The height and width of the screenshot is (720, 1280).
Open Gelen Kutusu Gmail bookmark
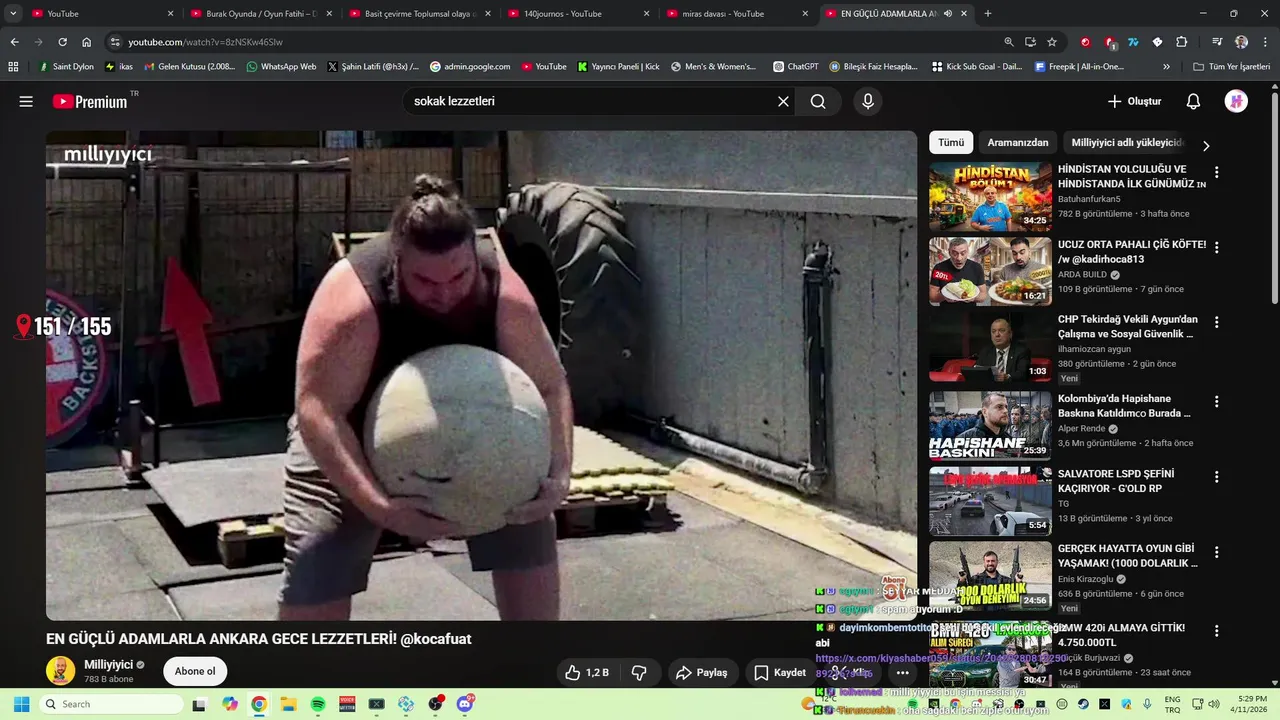coord(190,67)
